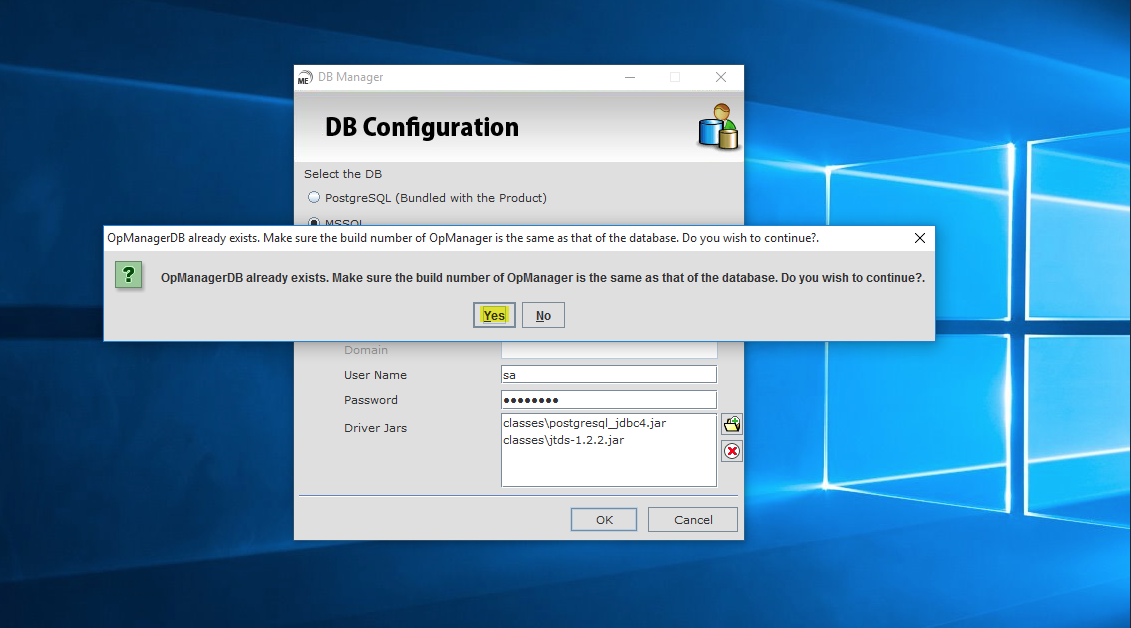Screen dimensions: 1131x628
Task: Select classes\postgresql_jdbc4.jar in Driver Jars list
Action: pyautogui.click(x=584, y=423)
